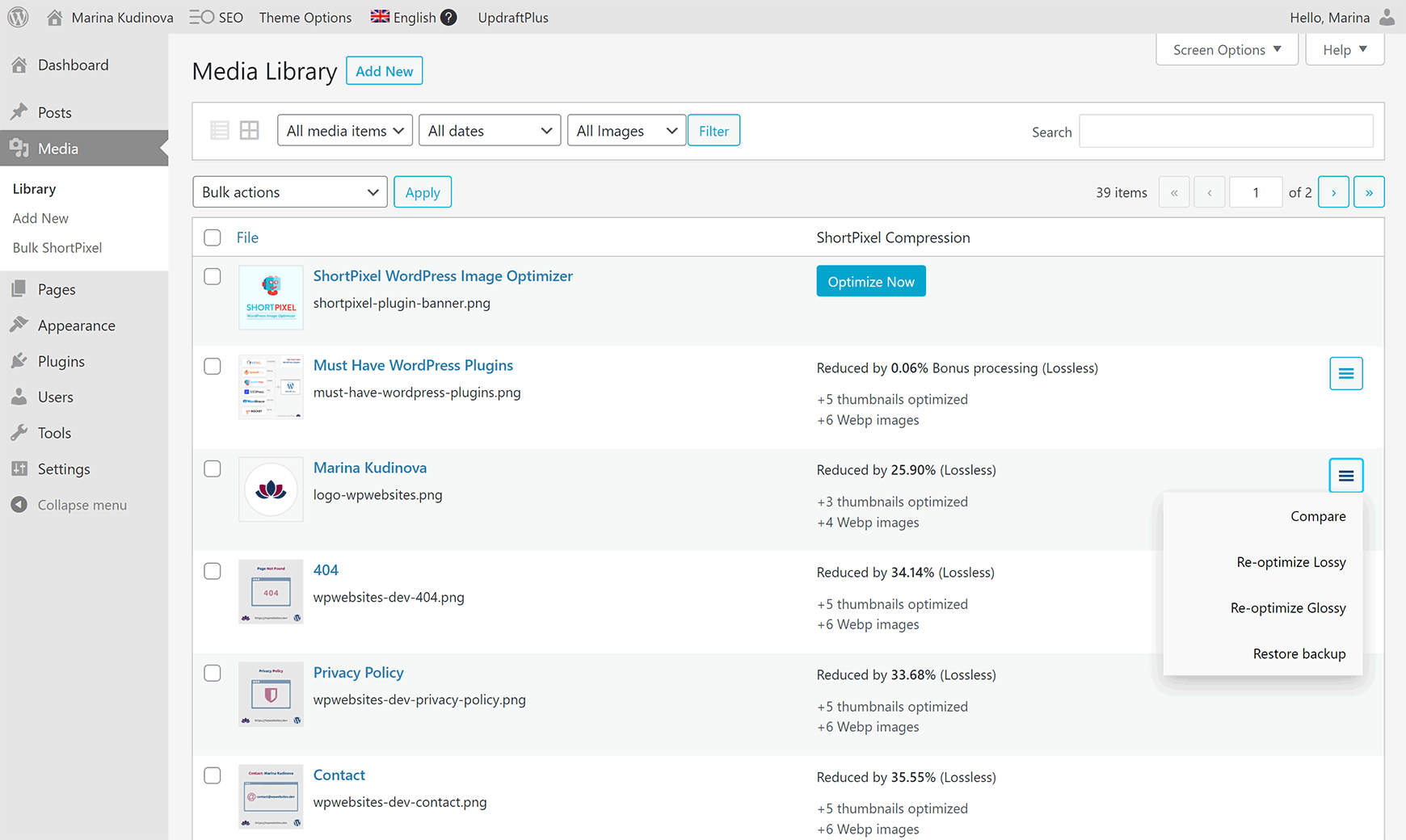Open the Contact title link
The image size is (1406, 840).
click(x=339, y=775)
